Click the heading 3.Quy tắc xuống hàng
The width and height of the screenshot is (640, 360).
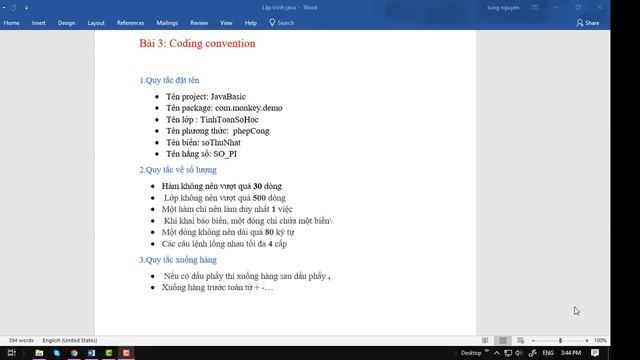pos(178,260)
